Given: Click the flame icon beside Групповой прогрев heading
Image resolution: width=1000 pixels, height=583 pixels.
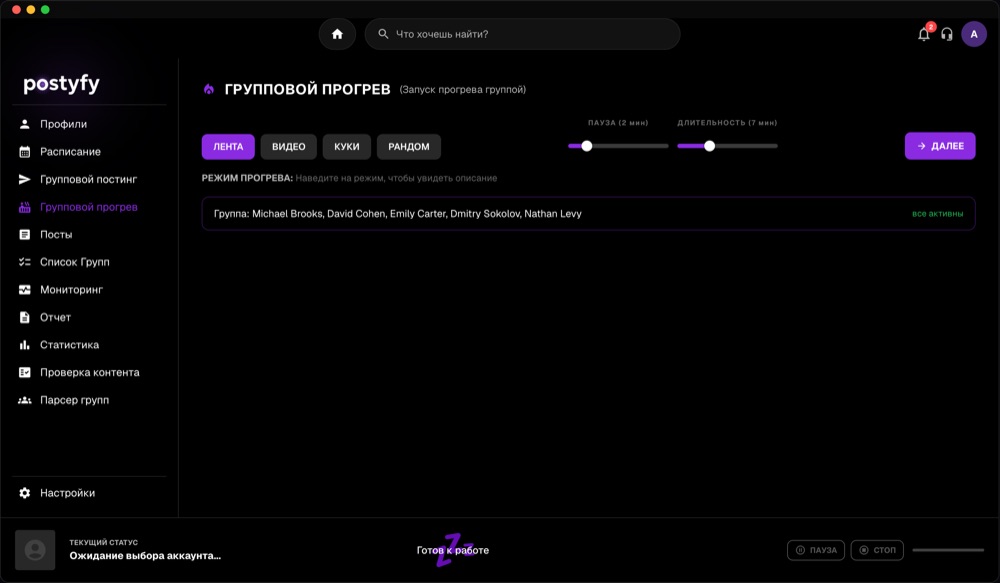Looking at the screenshot, I should tap(209, 89).
